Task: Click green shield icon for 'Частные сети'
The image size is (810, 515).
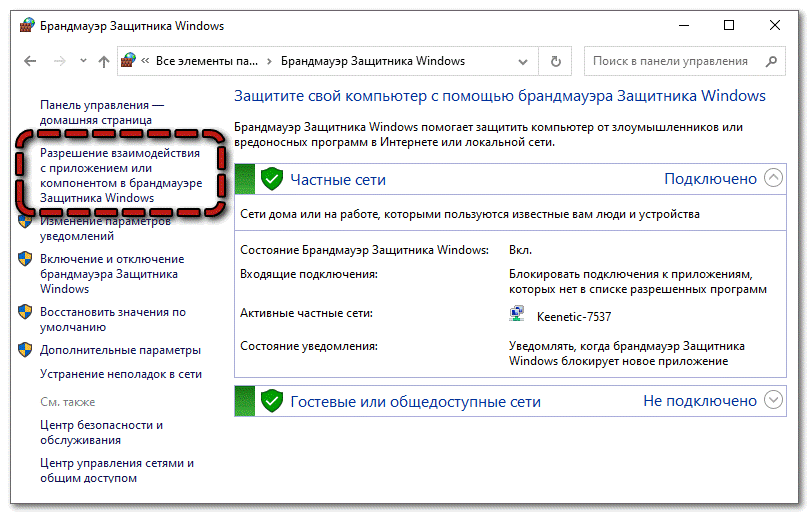Action: [272, 179]
